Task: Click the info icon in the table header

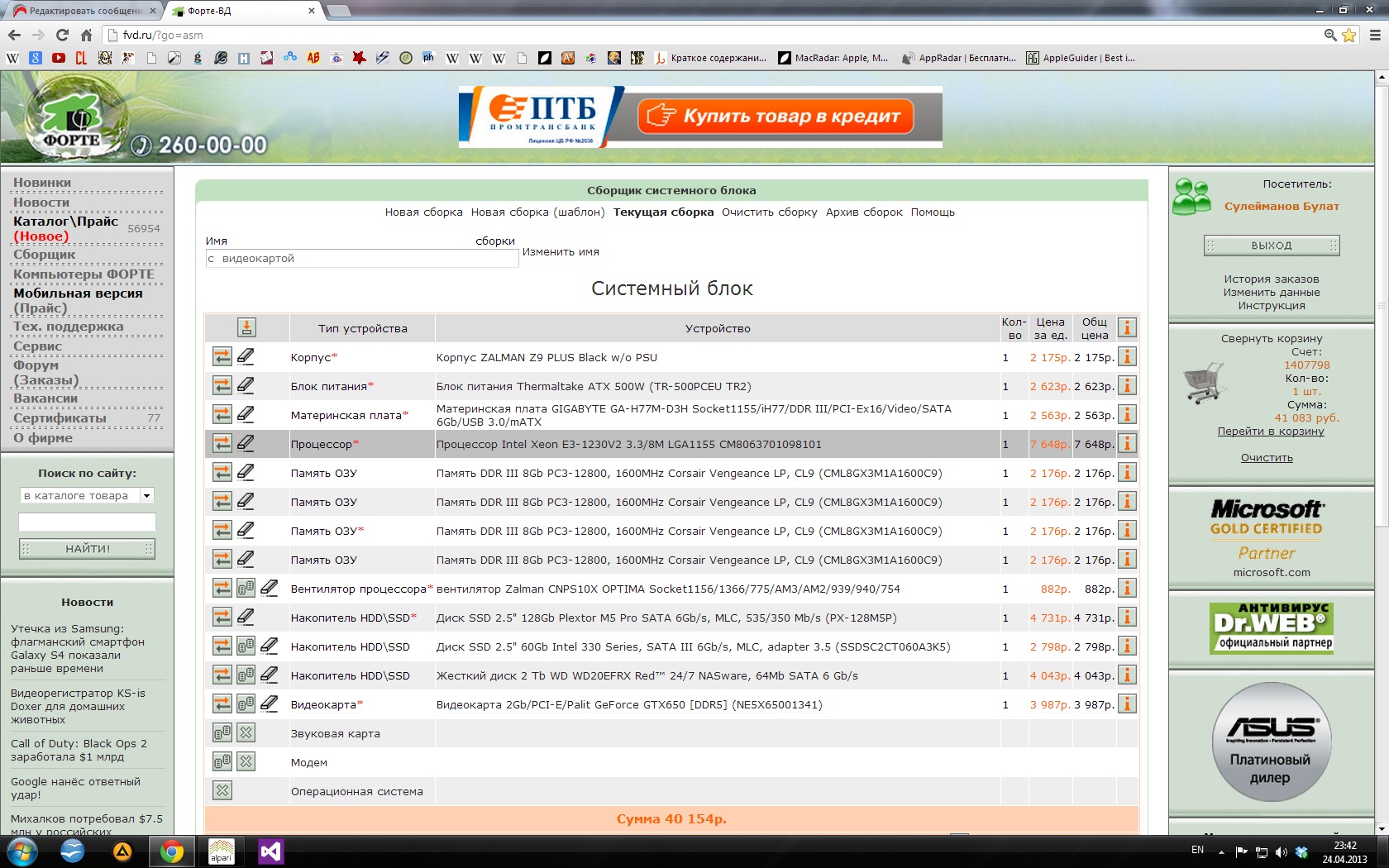Action: pyautogui.click(x=1126, y=328)
